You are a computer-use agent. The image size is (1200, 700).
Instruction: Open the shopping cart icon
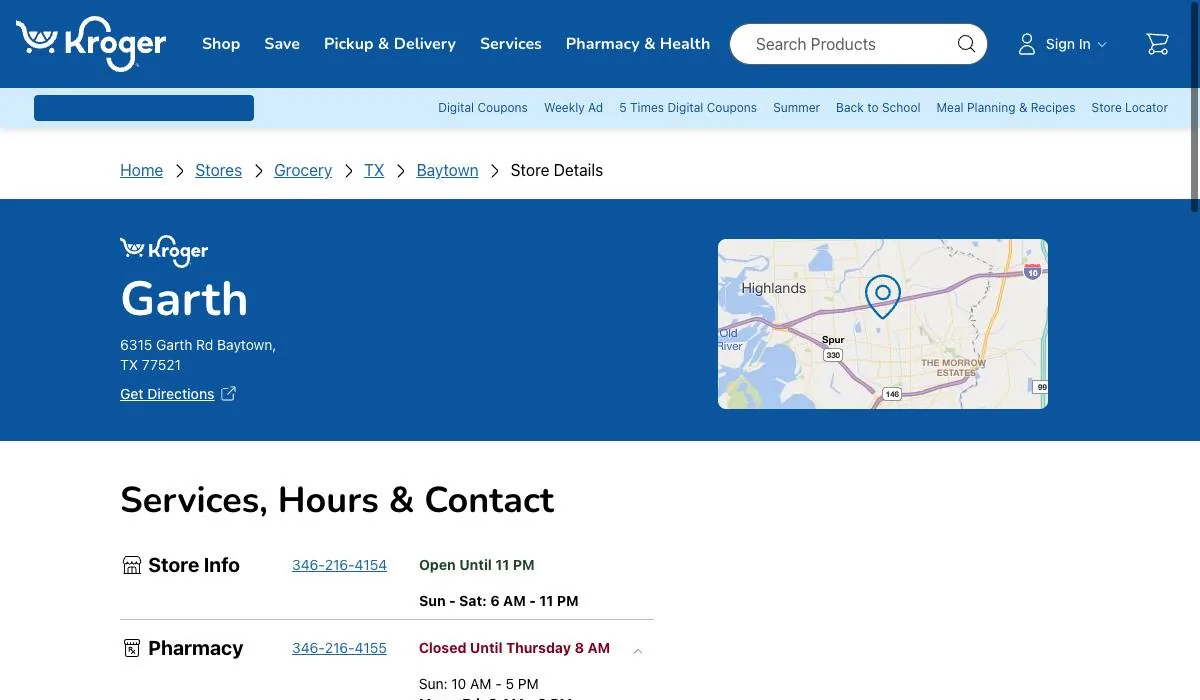1157,44
